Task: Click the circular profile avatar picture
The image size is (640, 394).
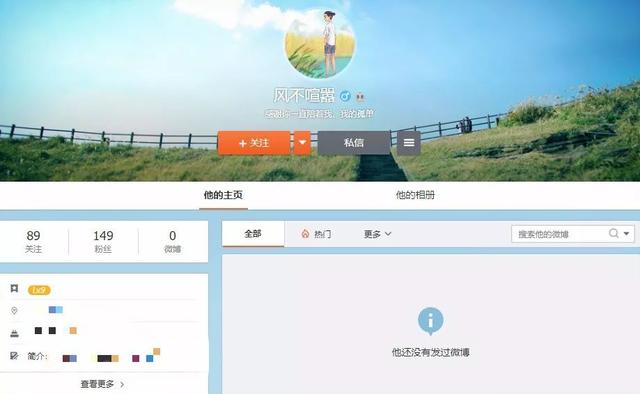Action: (320, 44)
